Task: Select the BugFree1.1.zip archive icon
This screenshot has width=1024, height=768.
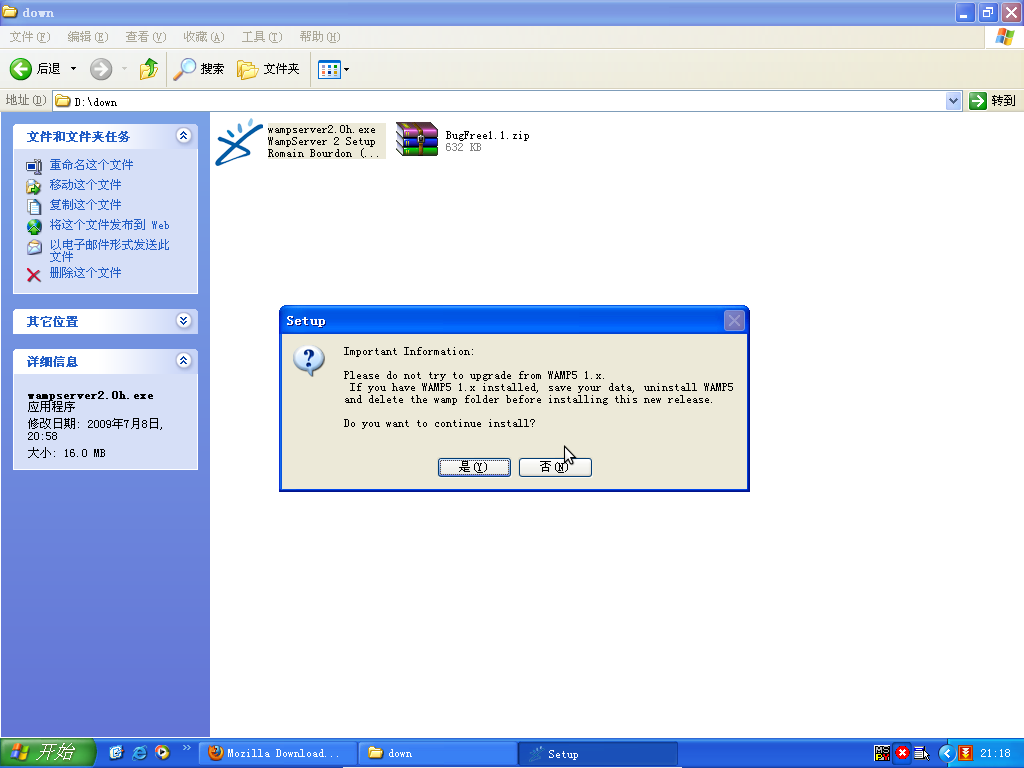Action: [x=417, y=139]
